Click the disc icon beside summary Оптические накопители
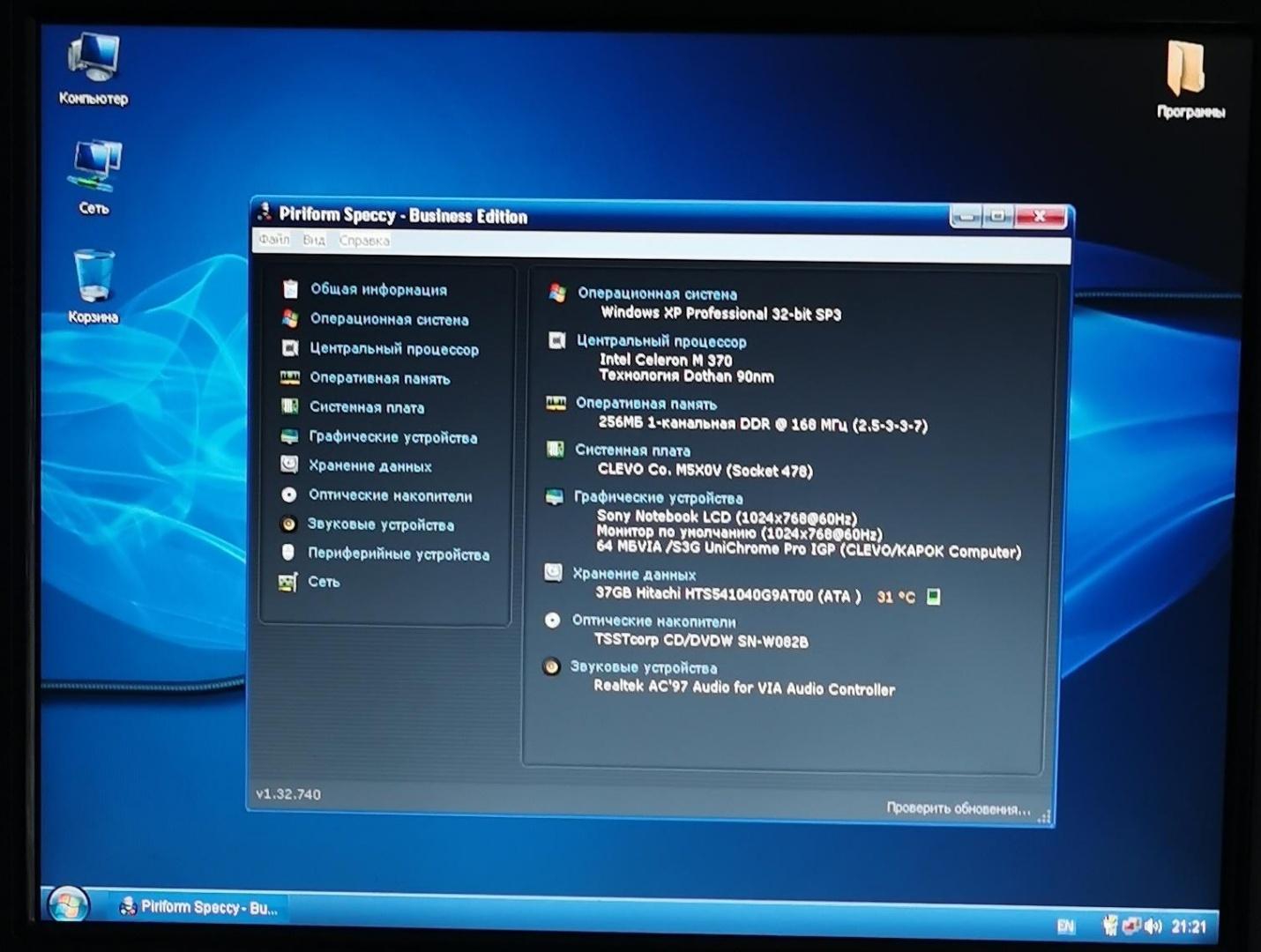Viewport: 1261px width, 952px height. point(552,621)
